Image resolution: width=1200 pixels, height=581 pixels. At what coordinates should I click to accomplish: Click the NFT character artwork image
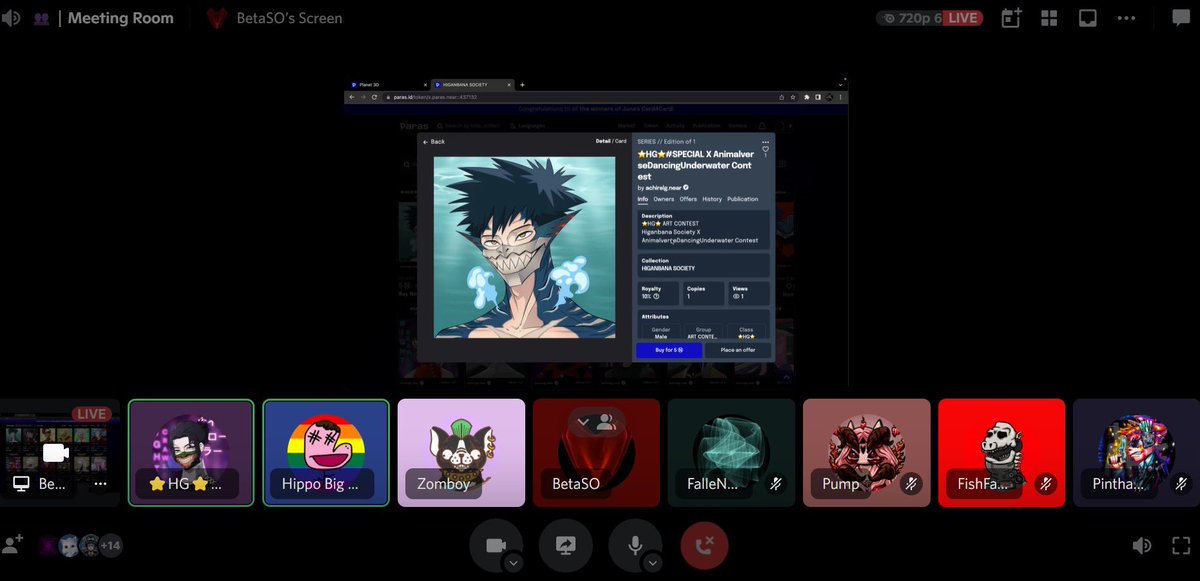click(x=524, y=246)
